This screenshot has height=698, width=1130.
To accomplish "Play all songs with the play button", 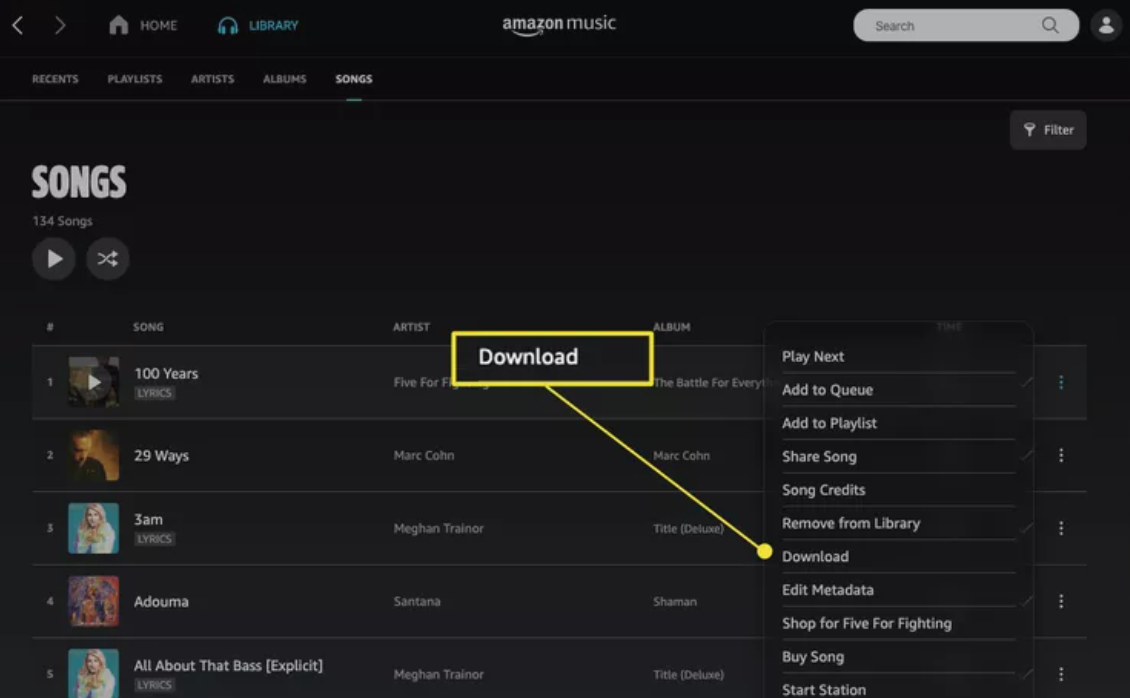I will point(54,258).
